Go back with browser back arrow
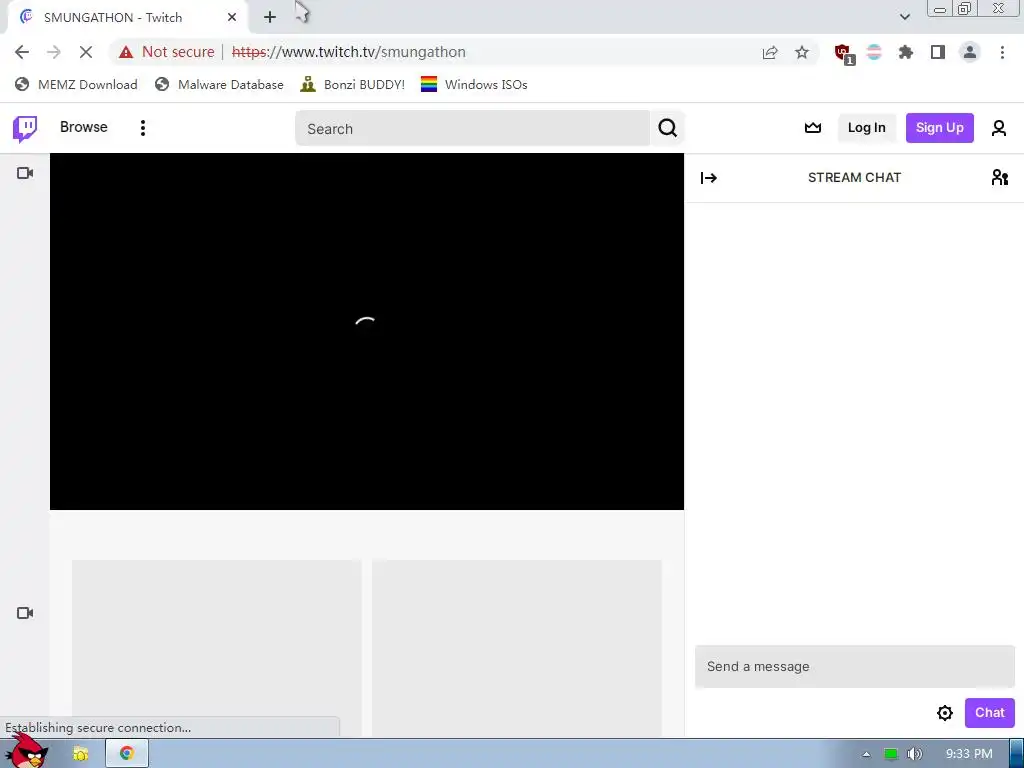Image resolution: width=1024 pixels, height=768 pixels. [22, 52]
